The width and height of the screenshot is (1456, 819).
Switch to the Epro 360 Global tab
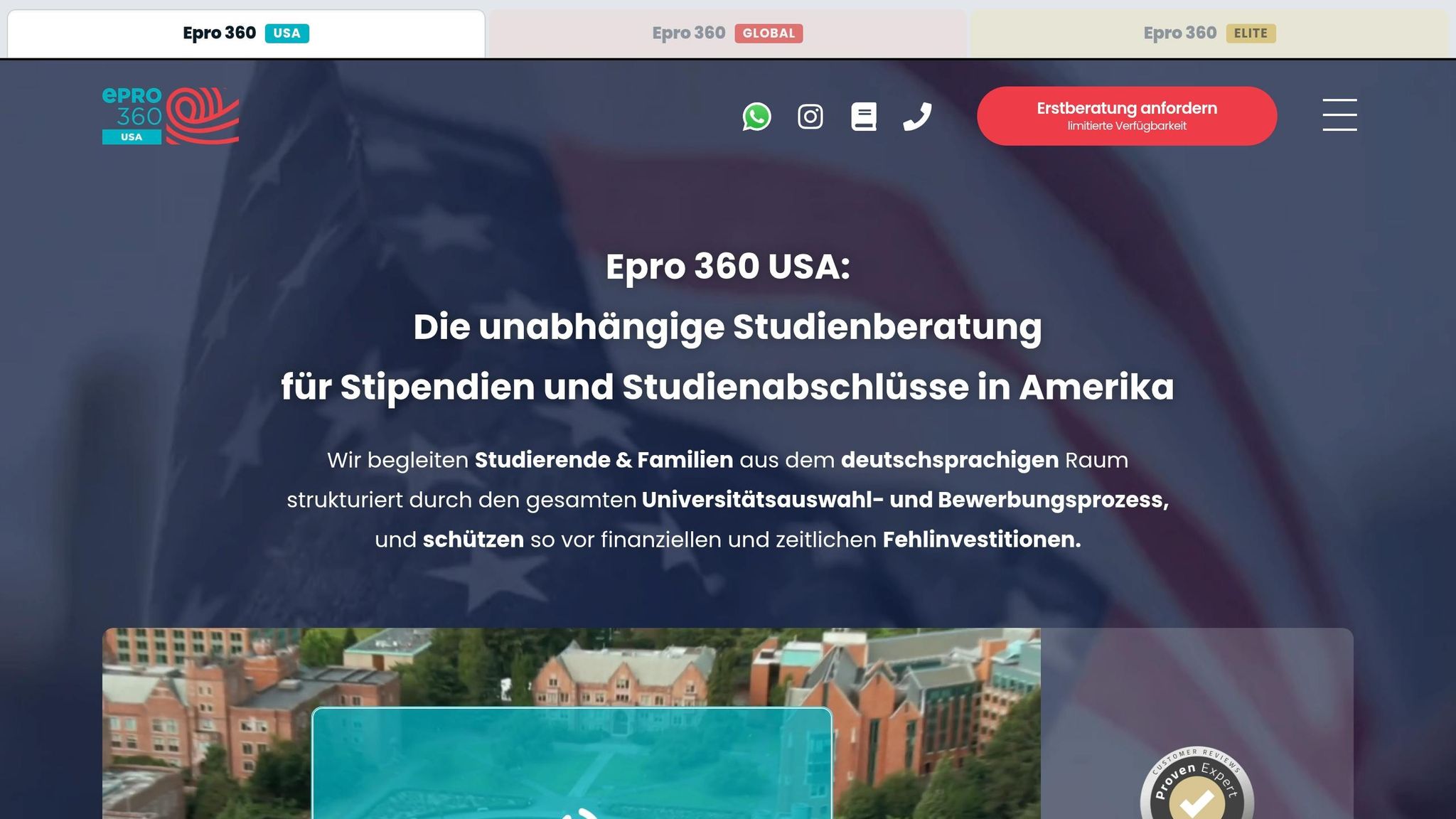(727, 33)
